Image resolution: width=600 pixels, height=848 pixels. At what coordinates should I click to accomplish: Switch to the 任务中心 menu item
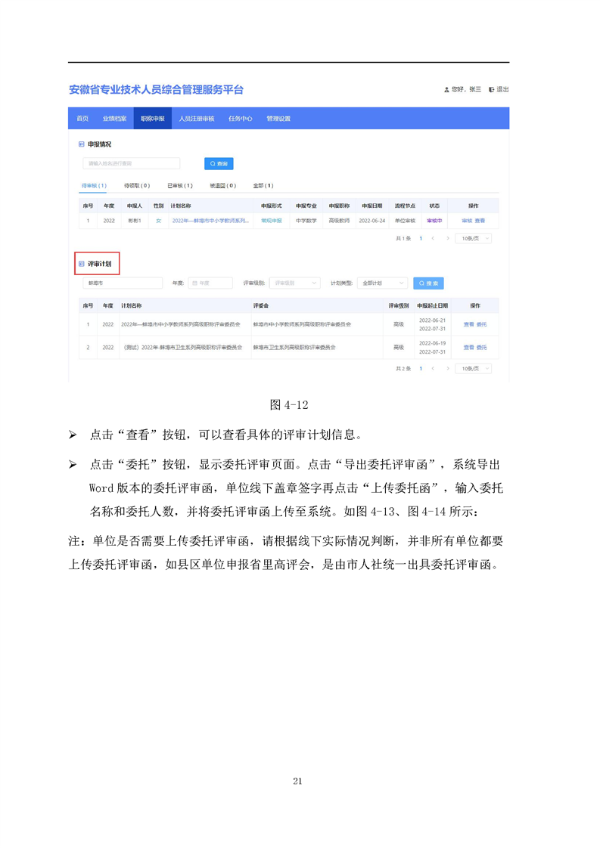240,118
